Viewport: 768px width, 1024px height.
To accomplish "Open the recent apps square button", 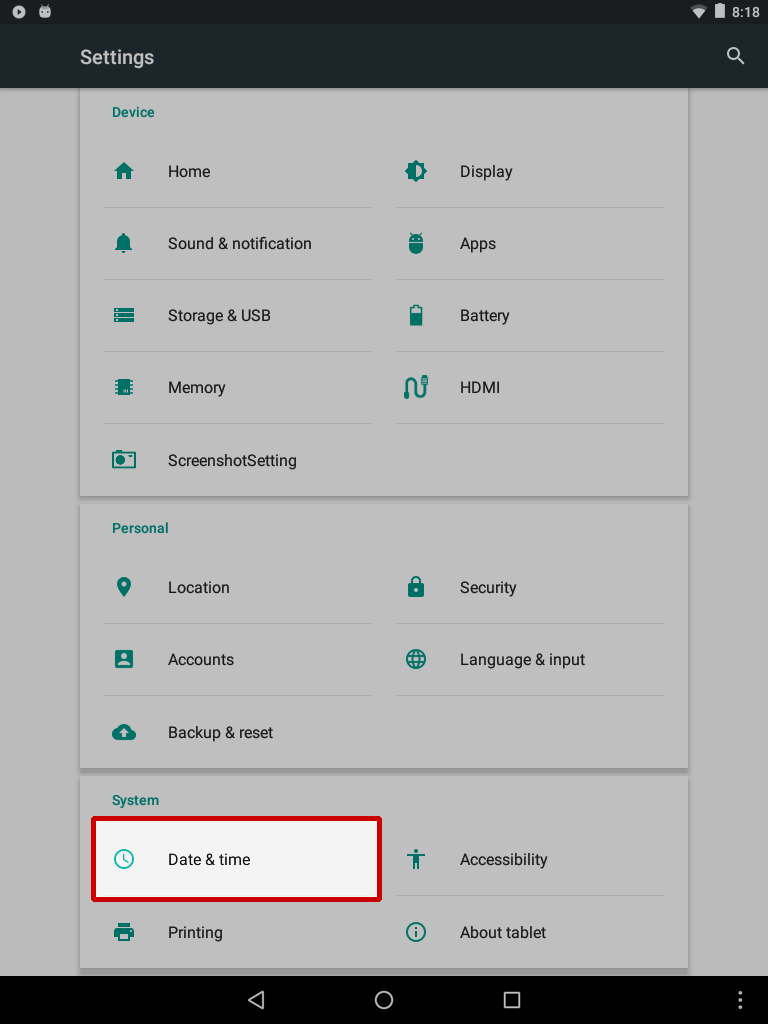I will (512, 999).
